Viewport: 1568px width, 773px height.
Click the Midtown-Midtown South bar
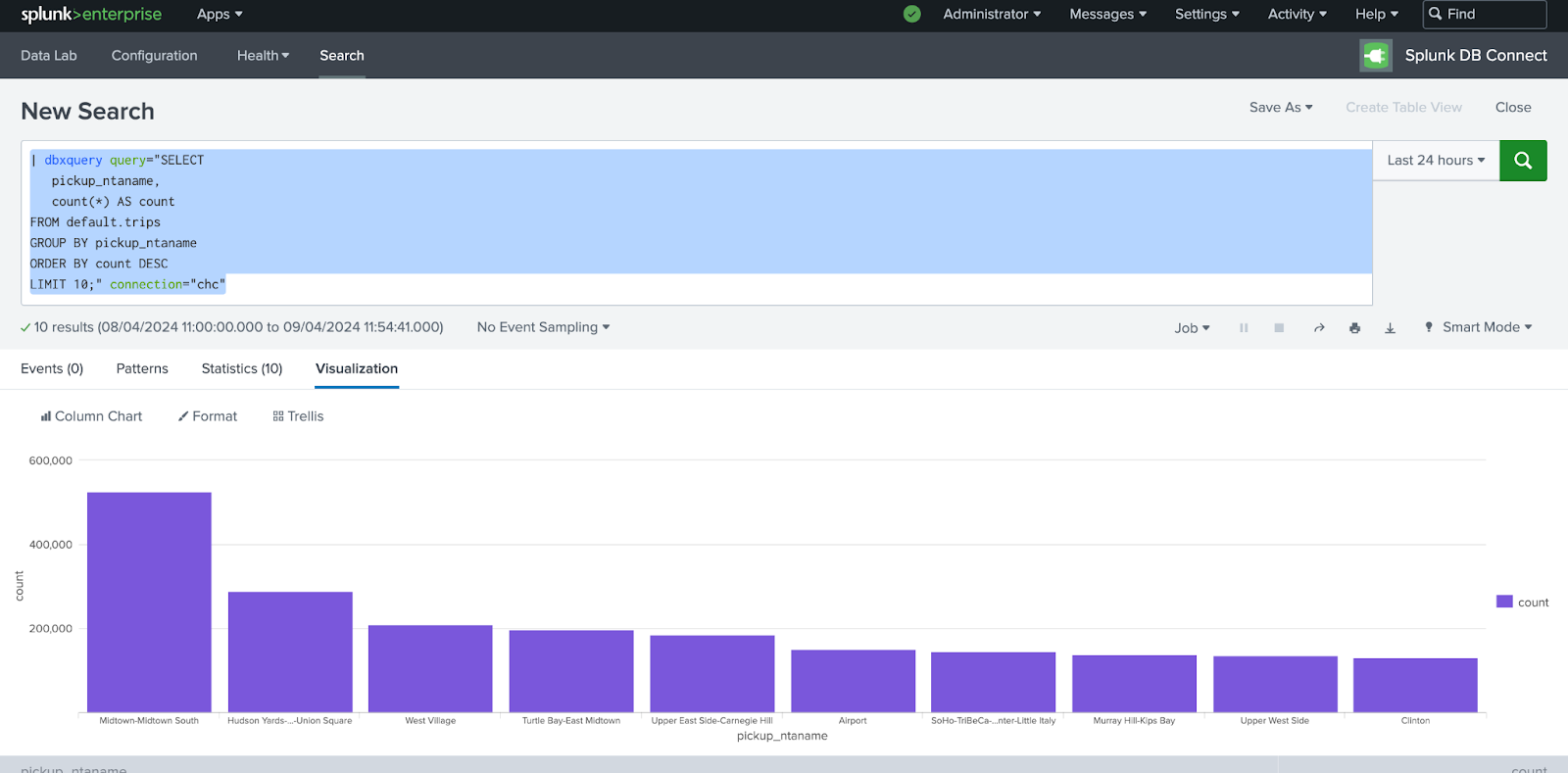[149, 602]
